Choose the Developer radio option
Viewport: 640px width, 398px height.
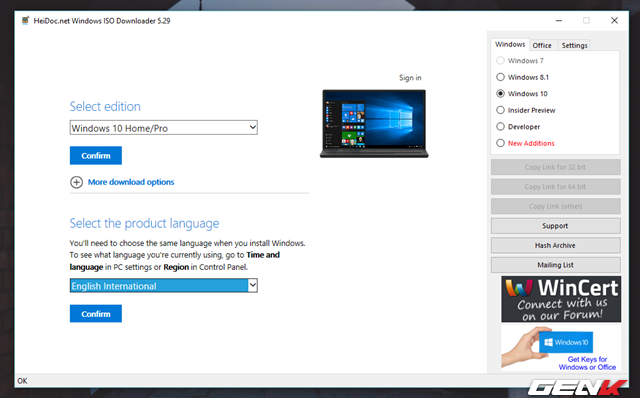[x=500, y=127]
